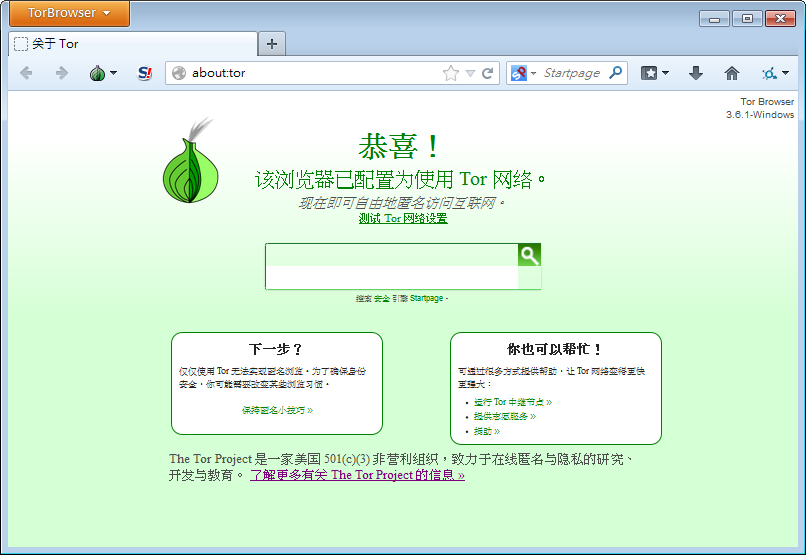Maximize the TorBrowser window

[x=747, y=19]
